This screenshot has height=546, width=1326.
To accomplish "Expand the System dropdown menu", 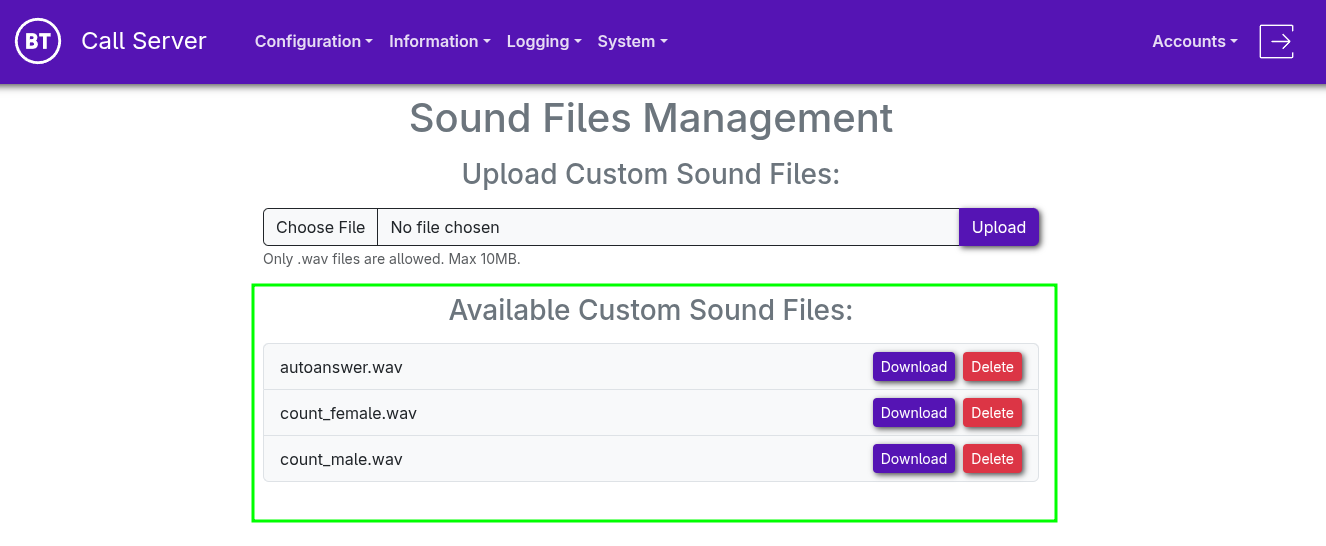I will click(x=632, y=41).
